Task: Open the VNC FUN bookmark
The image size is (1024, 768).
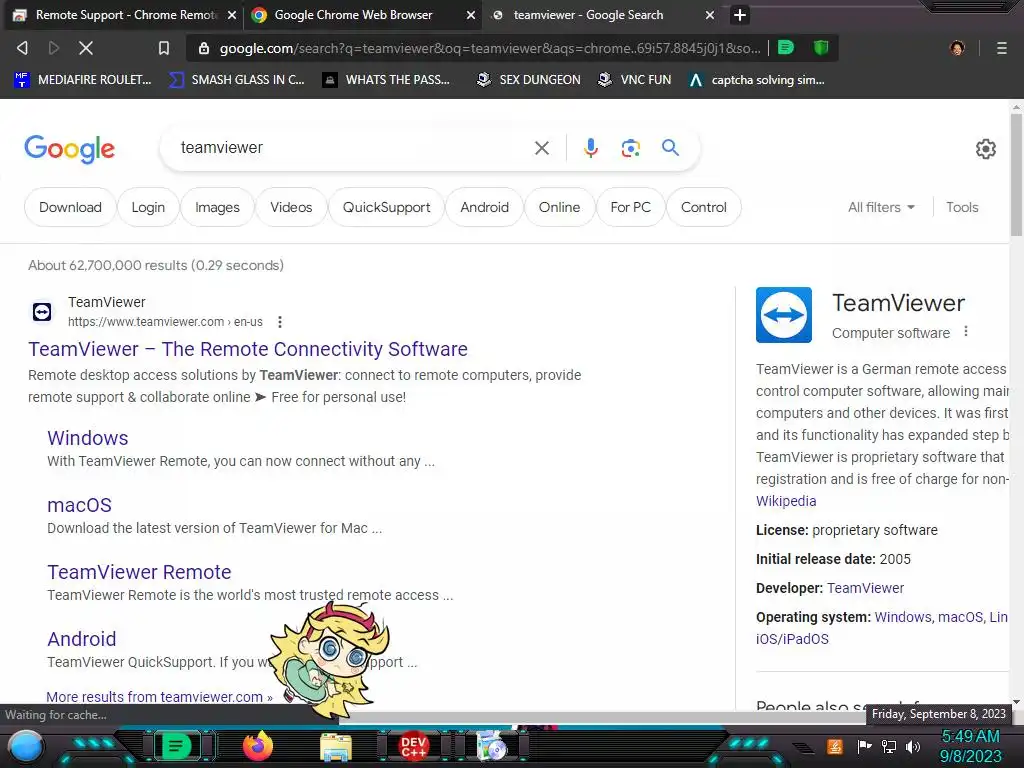Action: 635,80
